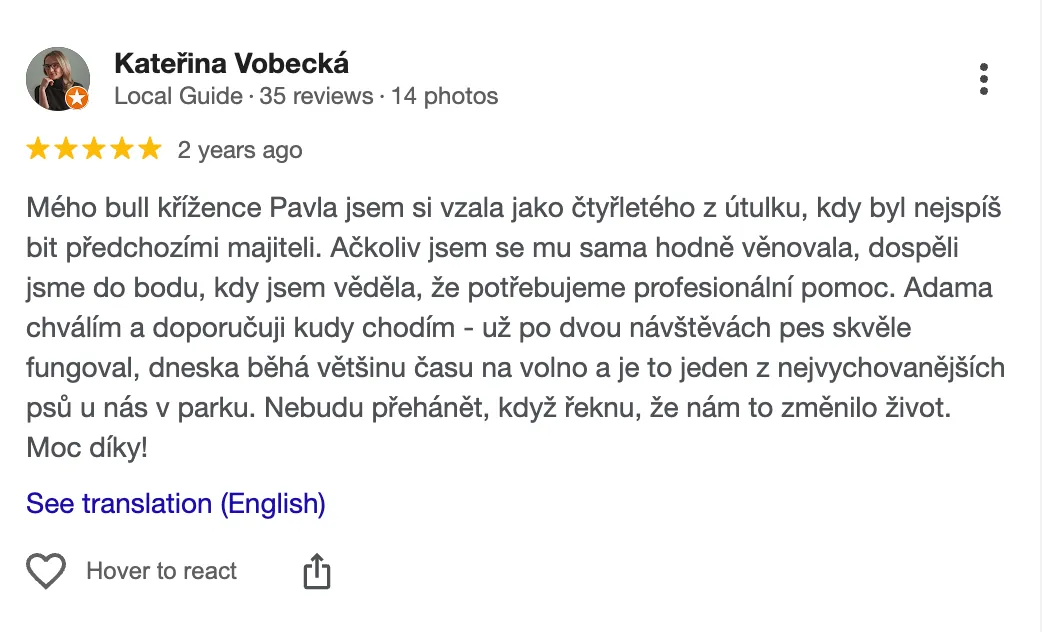Click the "2 years ago" timestamp
The height and width of the screenshot is (632, 1042).
(x=240, y=150)
